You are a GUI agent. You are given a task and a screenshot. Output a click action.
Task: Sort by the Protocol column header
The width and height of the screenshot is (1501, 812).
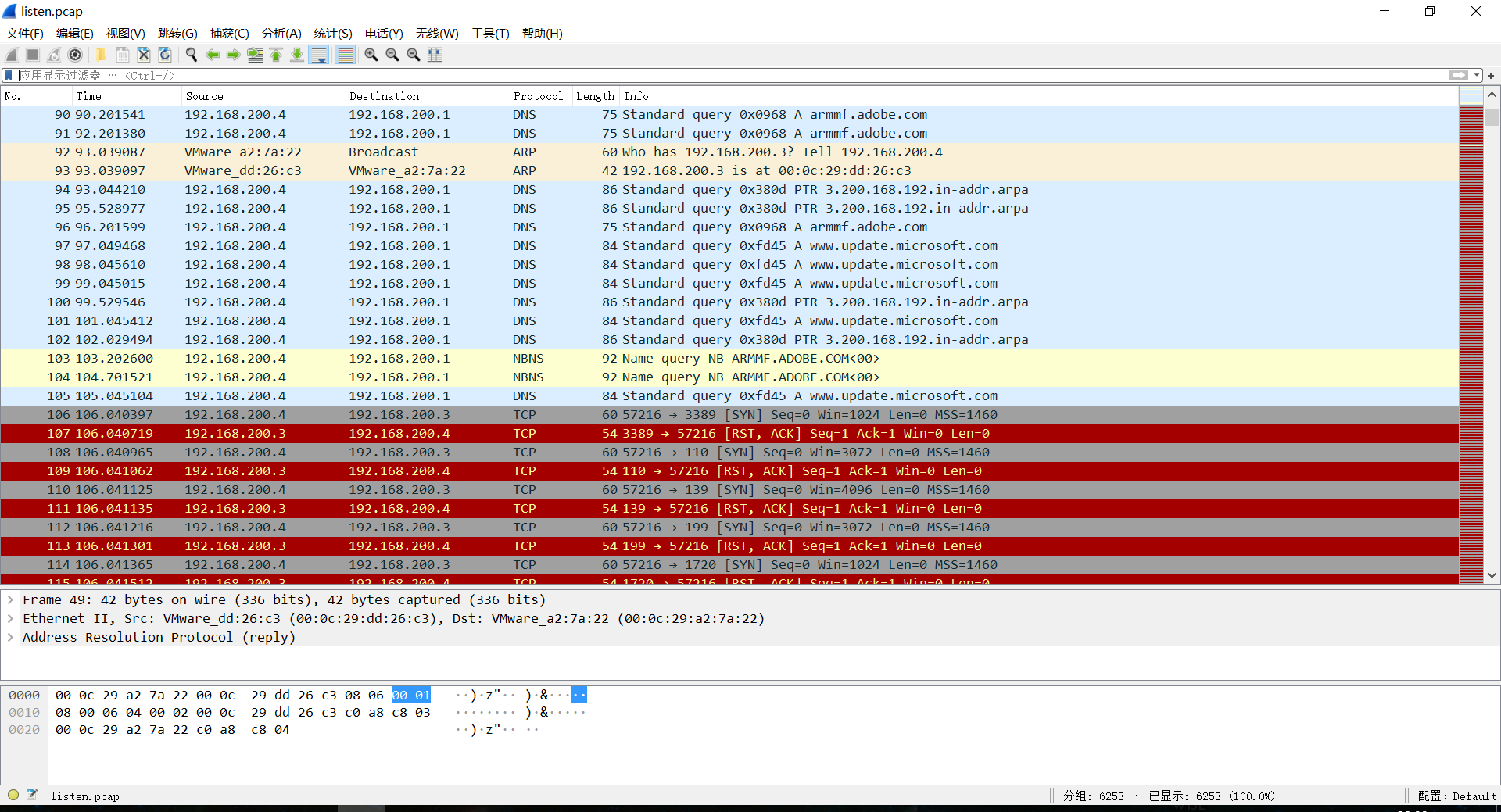point(539,96)
